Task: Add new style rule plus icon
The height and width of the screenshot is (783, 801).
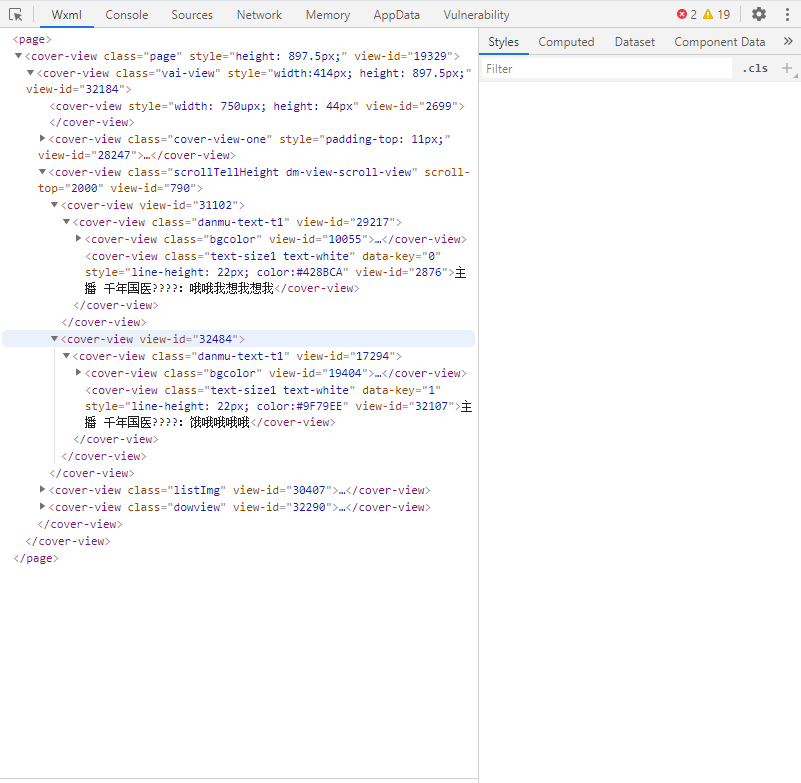Action: pyautogui.click(x=787, y=68)
